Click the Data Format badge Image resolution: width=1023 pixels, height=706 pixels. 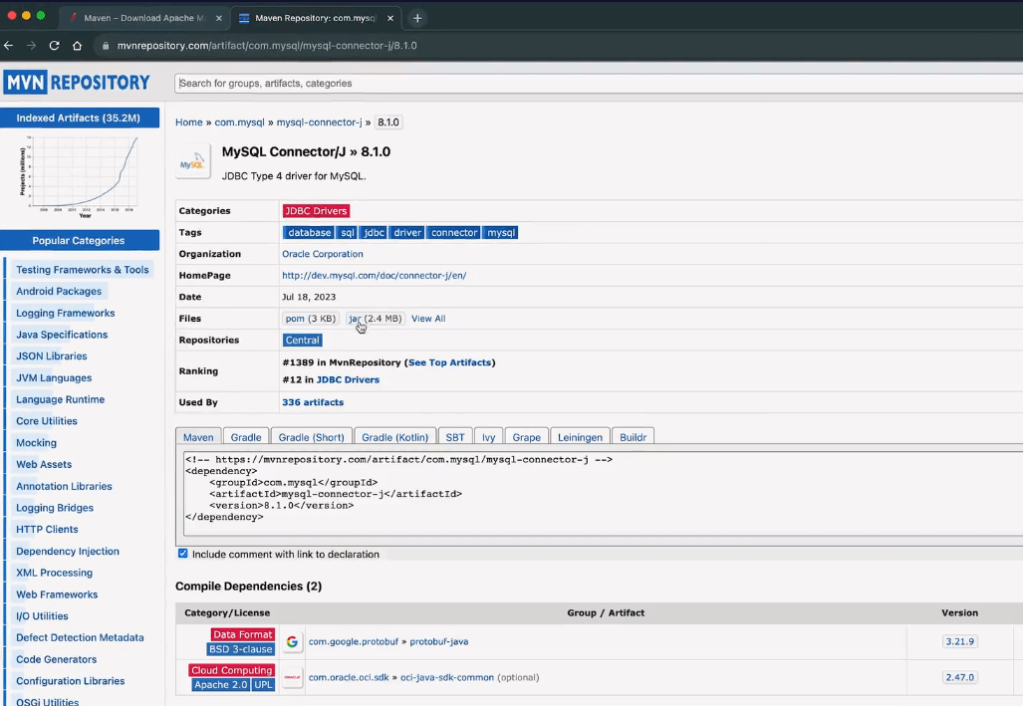[x=243, y=634]
